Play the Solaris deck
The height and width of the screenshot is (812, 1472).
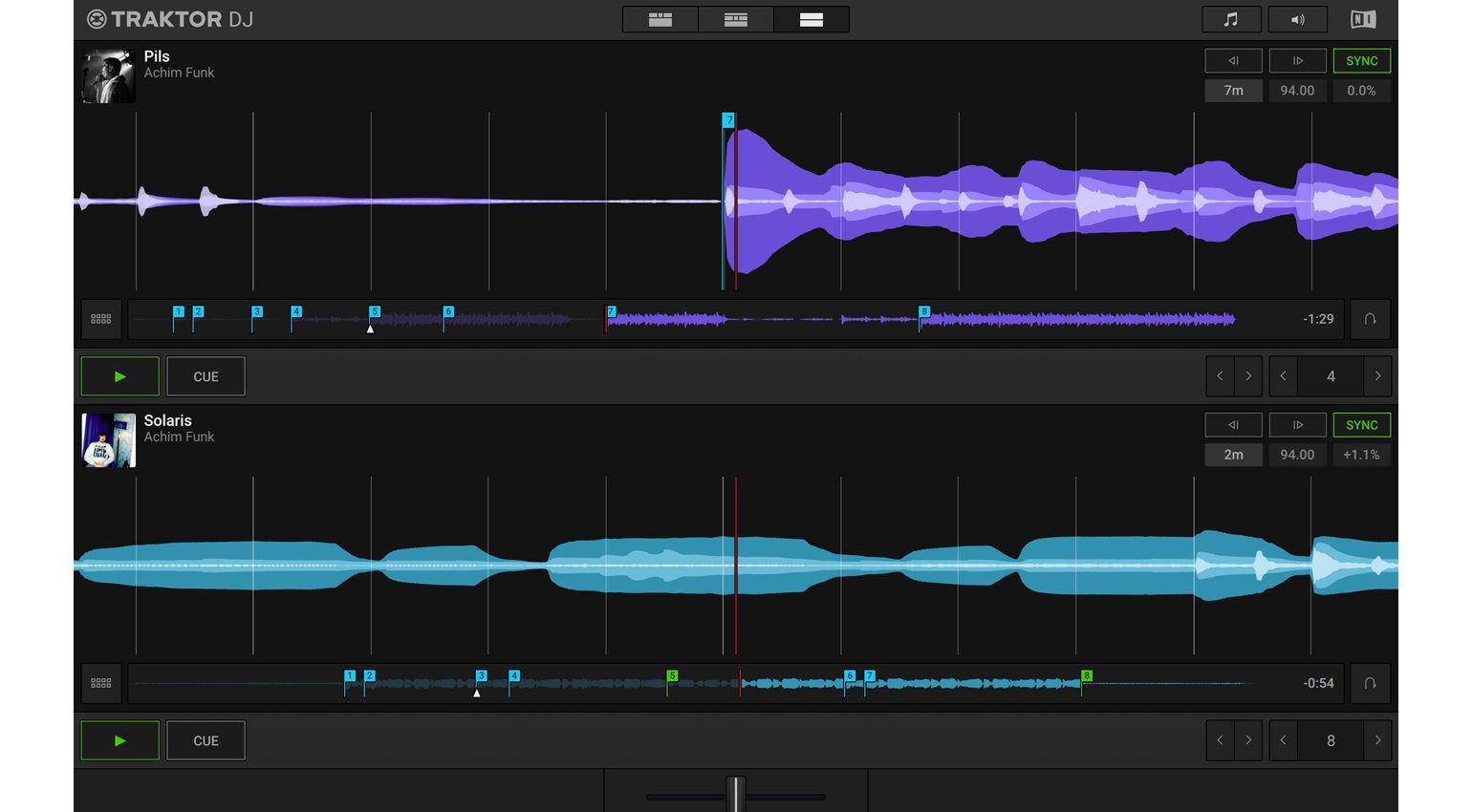(119, 740)
